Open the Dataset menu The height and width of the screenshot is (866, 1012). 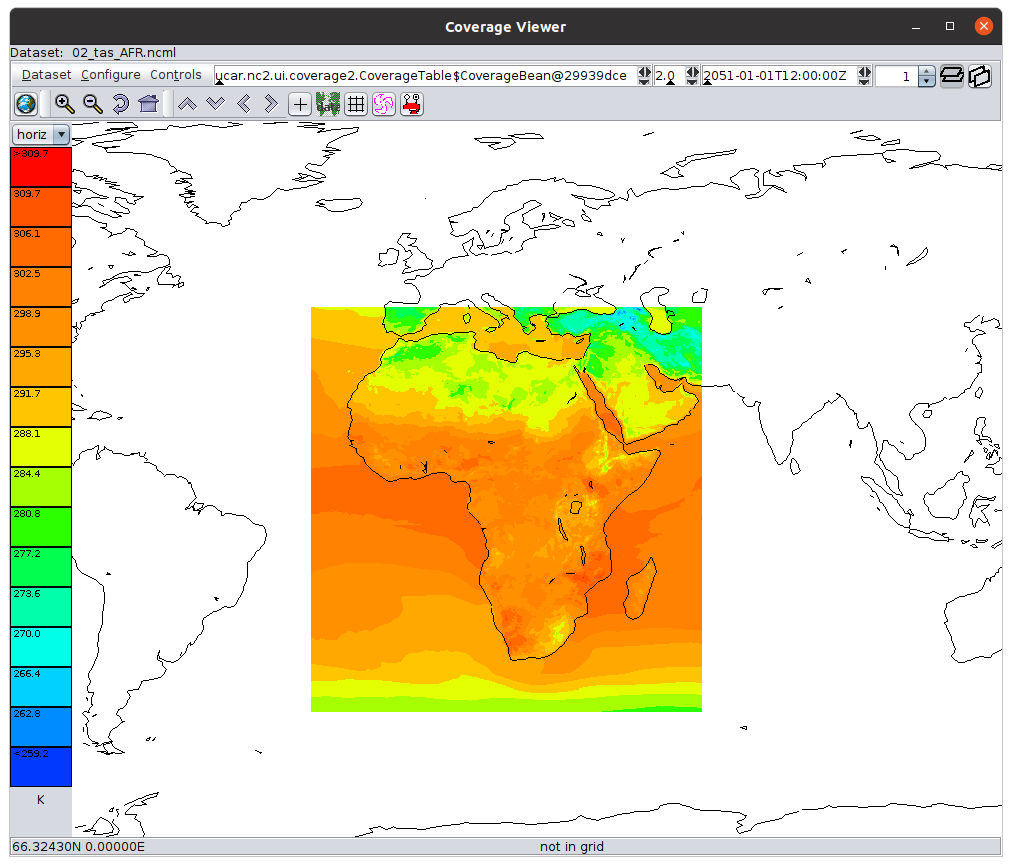tap(46, 75)
